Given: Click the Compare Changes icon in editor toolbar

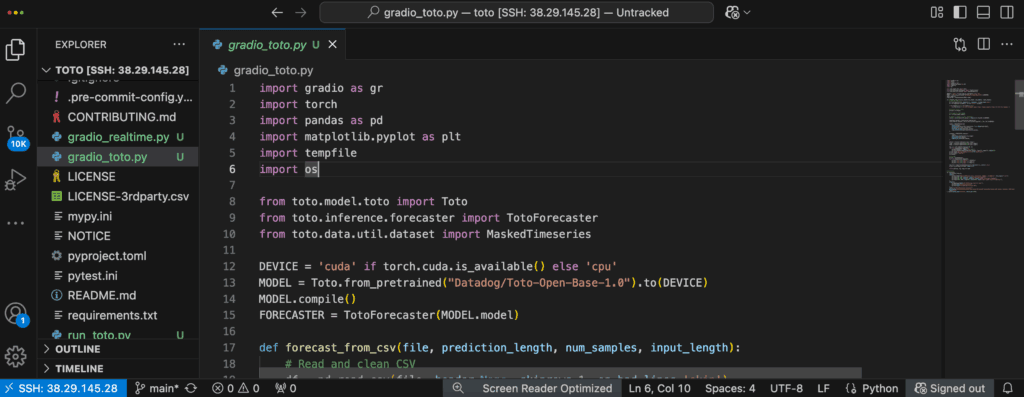Looking at the screenshot, I should (x=959, y=44).
